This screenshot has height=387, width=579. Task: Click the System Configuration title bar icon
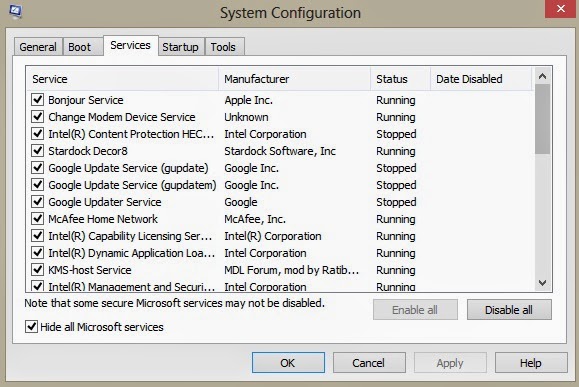15,11
